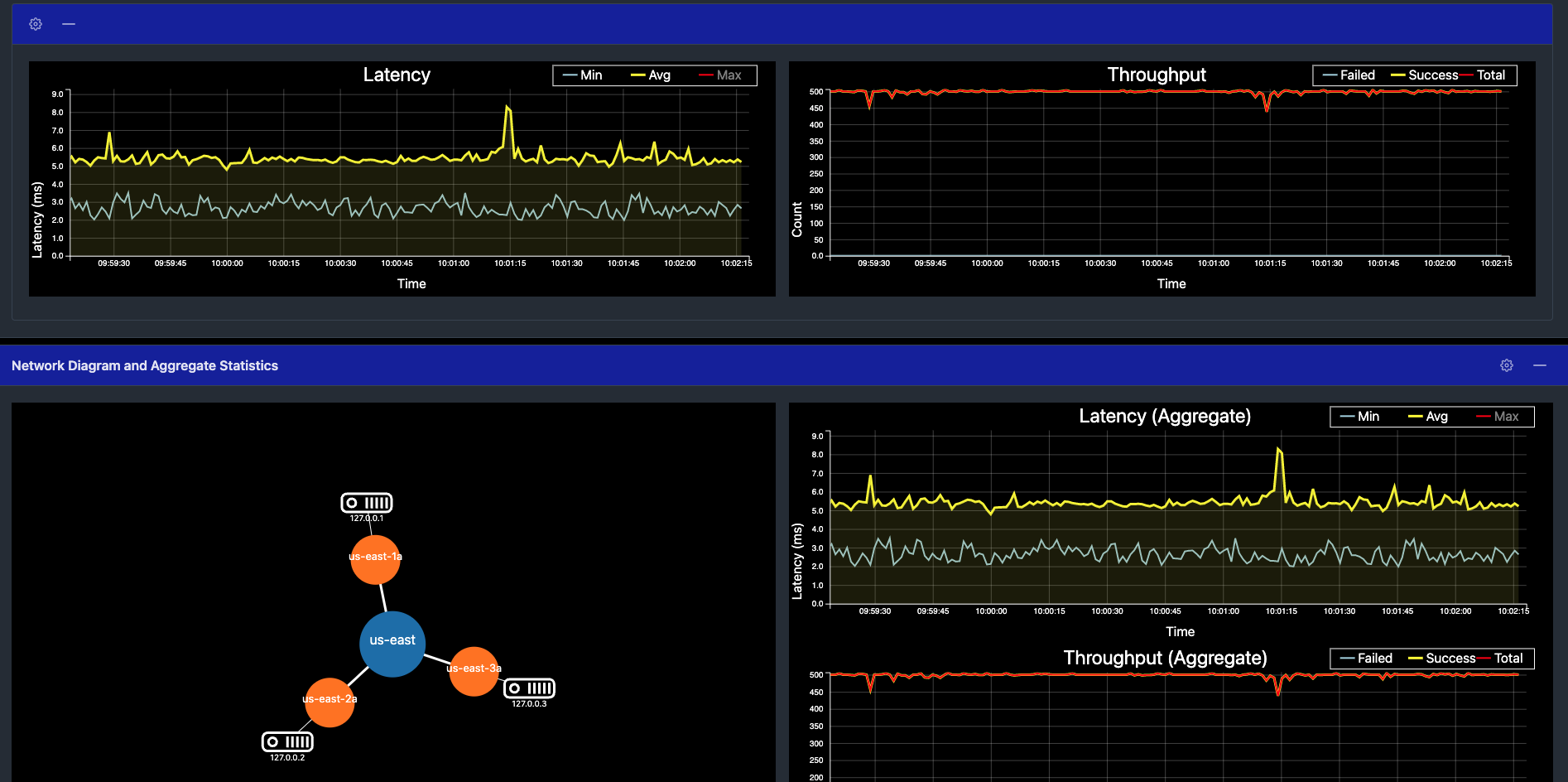Toggle the Max series in the Latency legend
This screenshot has width=1568, height=782.
point(728,75)
